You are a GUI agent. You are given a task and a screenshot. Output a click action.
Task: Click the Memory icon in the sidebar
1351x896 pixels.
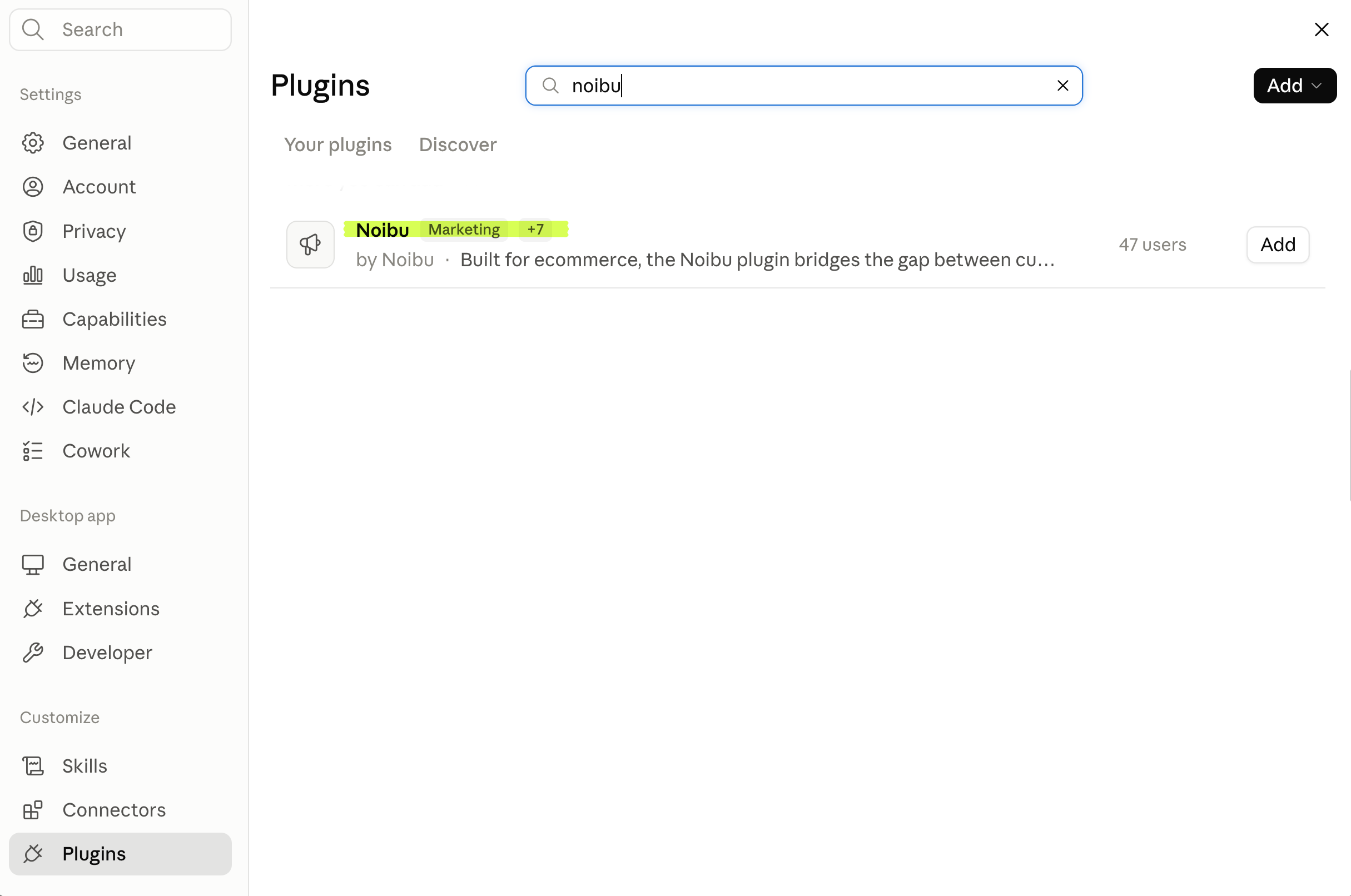pyautogui.click(x=33, y=363)
